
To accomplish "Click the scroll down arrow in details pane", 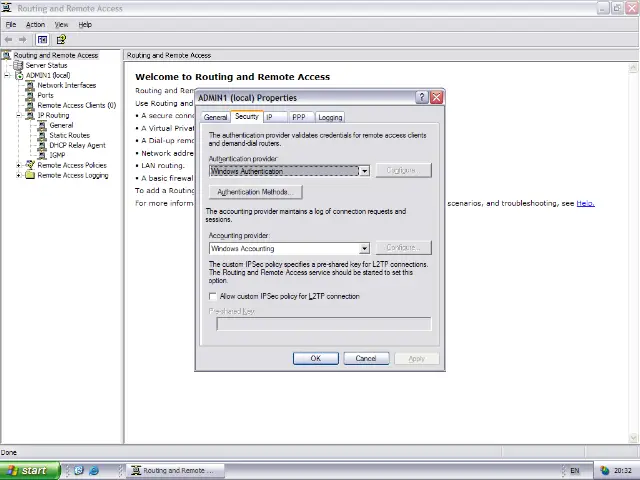I will click(x=633, y=438).
